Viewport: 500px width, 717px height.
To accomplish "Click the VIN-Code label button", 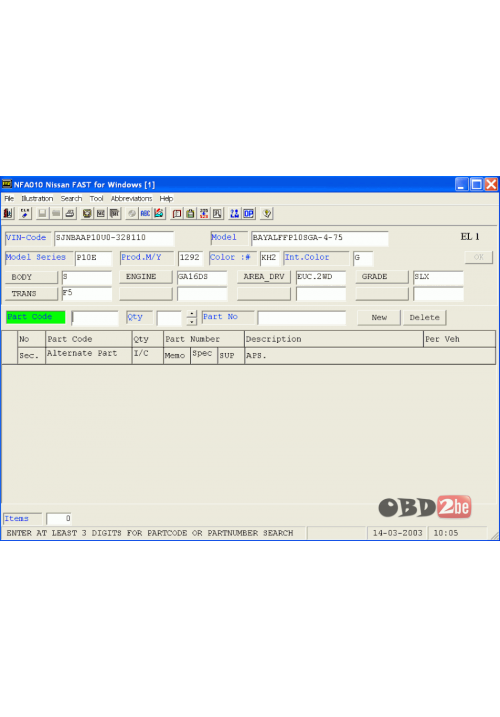I will (x=28, y=238).
